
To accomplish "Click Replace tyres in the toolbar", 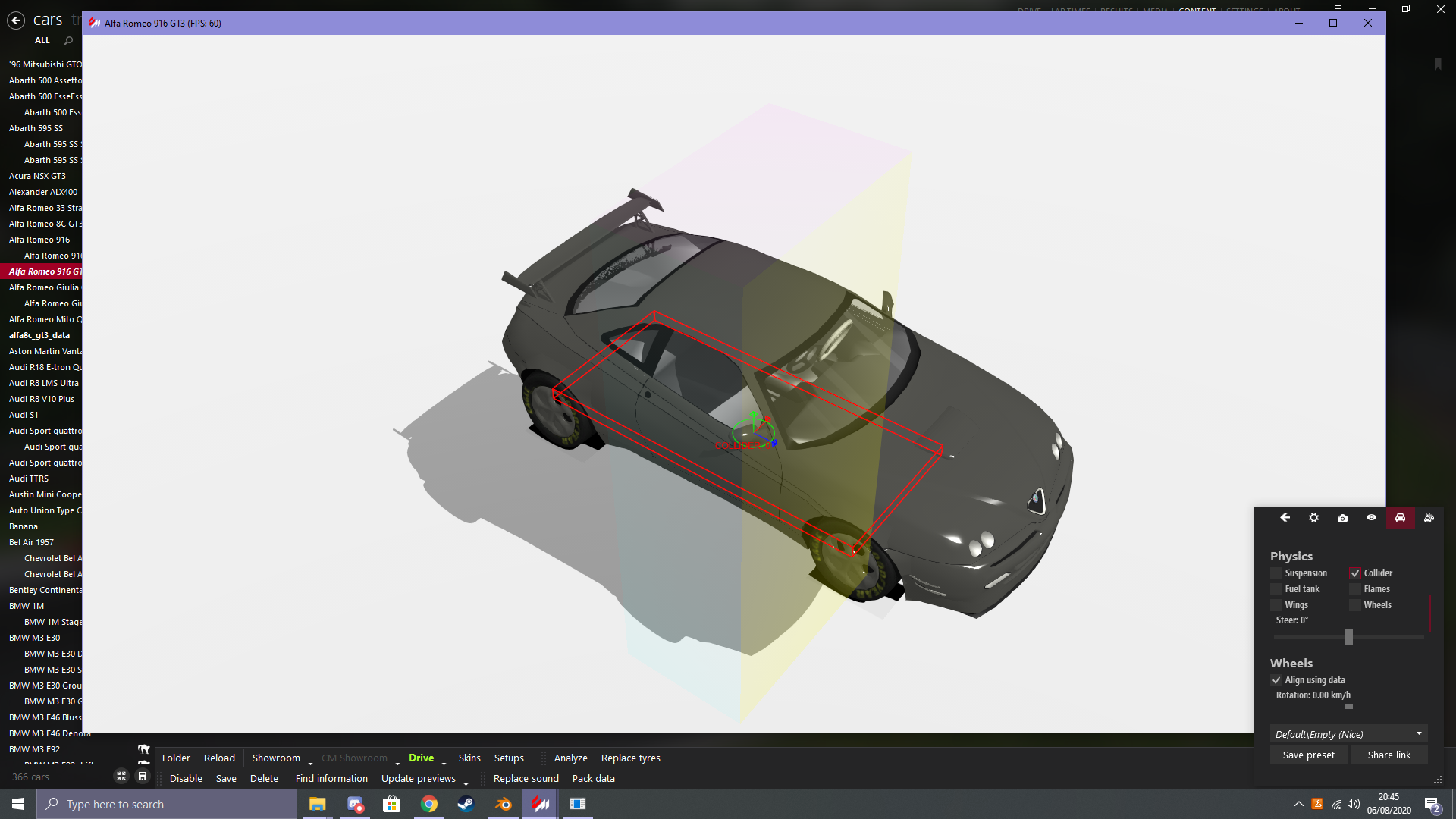I will 630,758.
